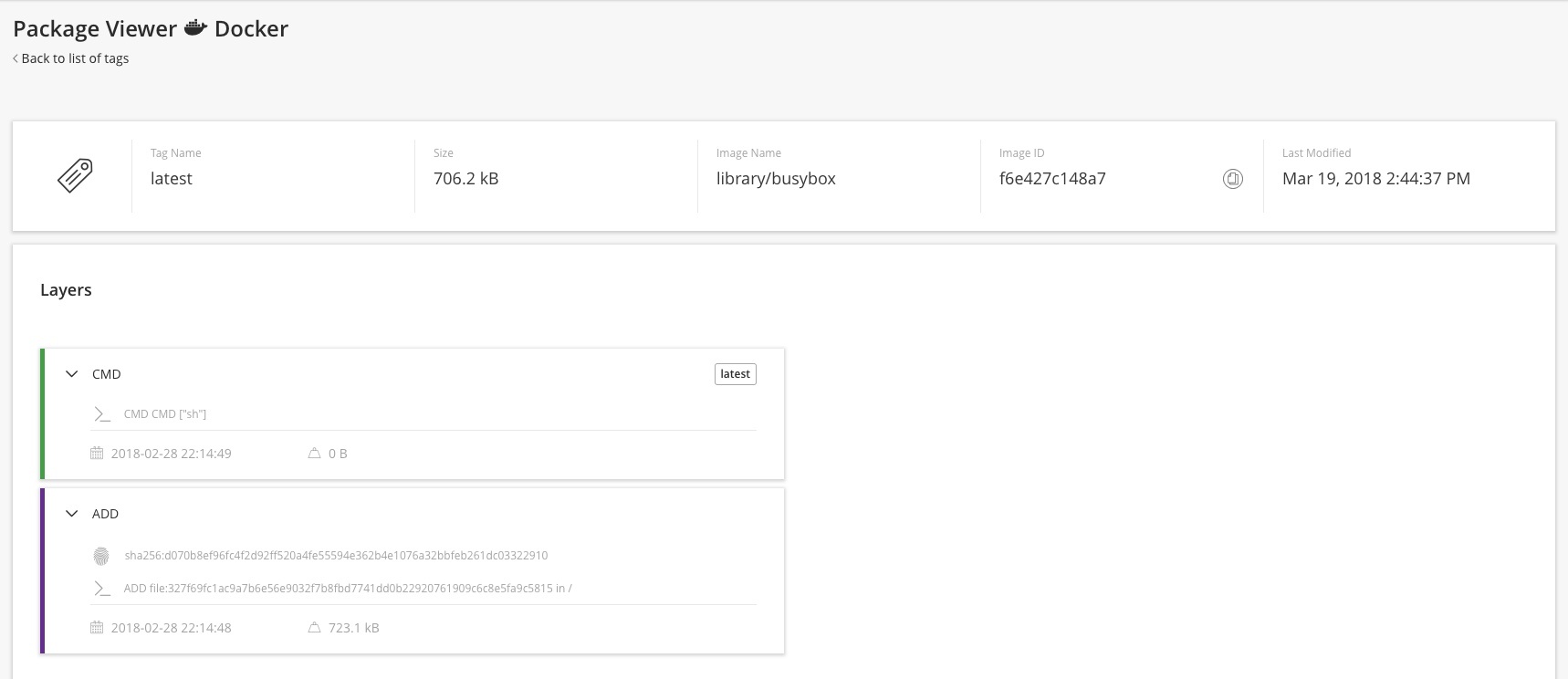Click the Docker whale icon in title
Image resolution: width=1568 pixels, height=679 pixels.
195,28
